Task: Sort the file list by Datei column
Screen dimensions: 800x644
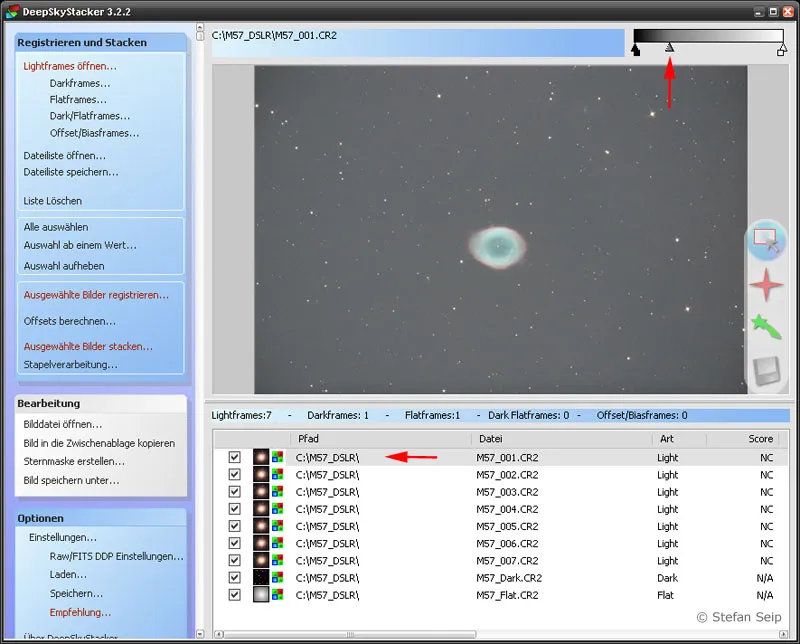Action: click(x=561, y=439)
